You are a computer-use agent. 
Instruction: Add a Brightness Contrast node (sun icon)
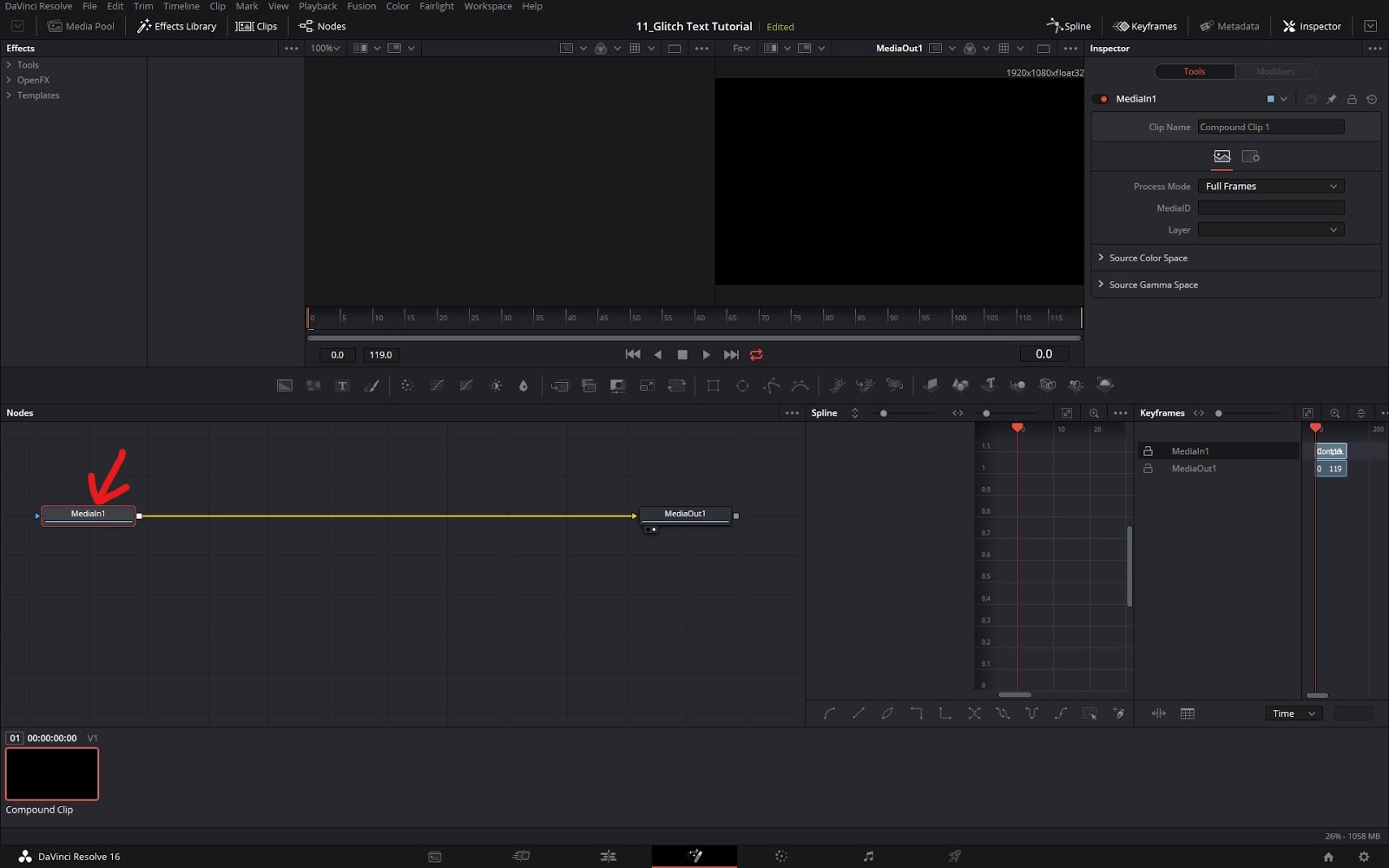496,385
